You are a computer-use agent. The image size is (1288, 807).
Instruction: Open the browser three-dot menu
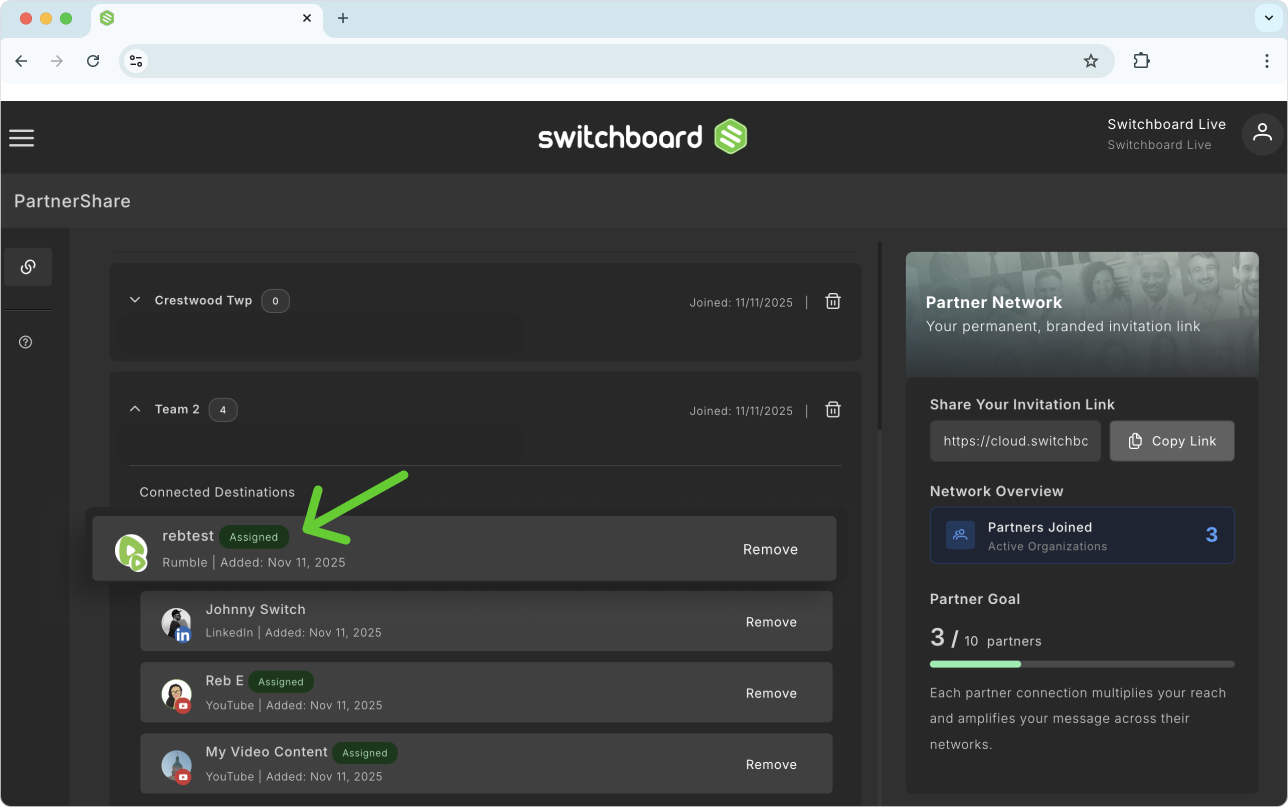point(1267,61)
